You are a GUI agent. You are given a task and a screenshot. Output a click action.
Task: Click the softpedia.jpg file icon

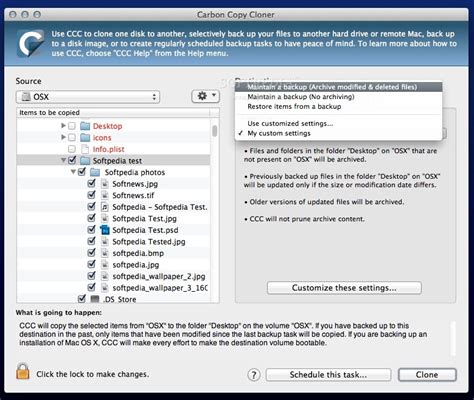click(x=105, y=265)
